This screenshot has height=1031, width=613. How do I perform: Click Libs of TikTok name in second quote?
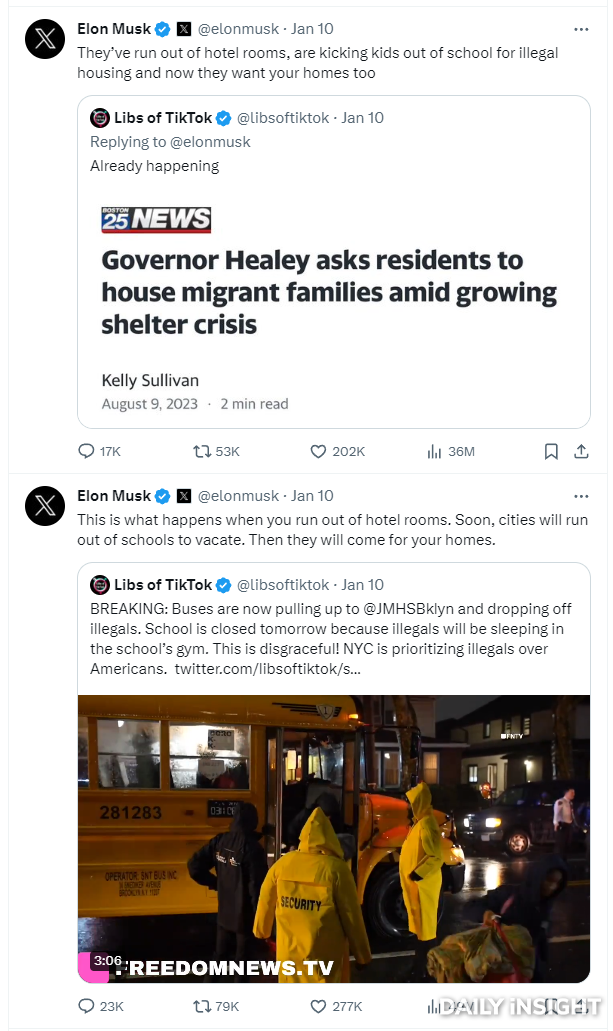[x=163, y=585]
